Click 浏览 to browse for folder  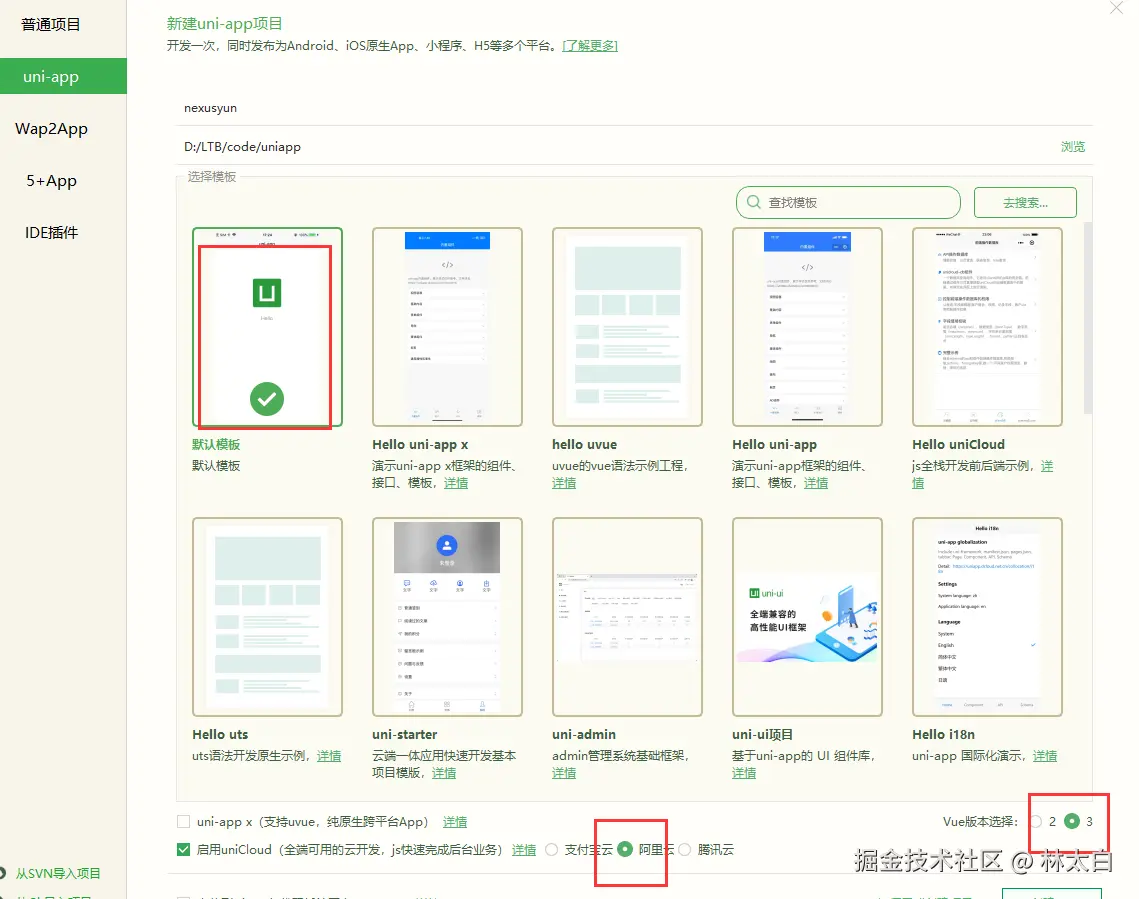[x=1072, y=147]
